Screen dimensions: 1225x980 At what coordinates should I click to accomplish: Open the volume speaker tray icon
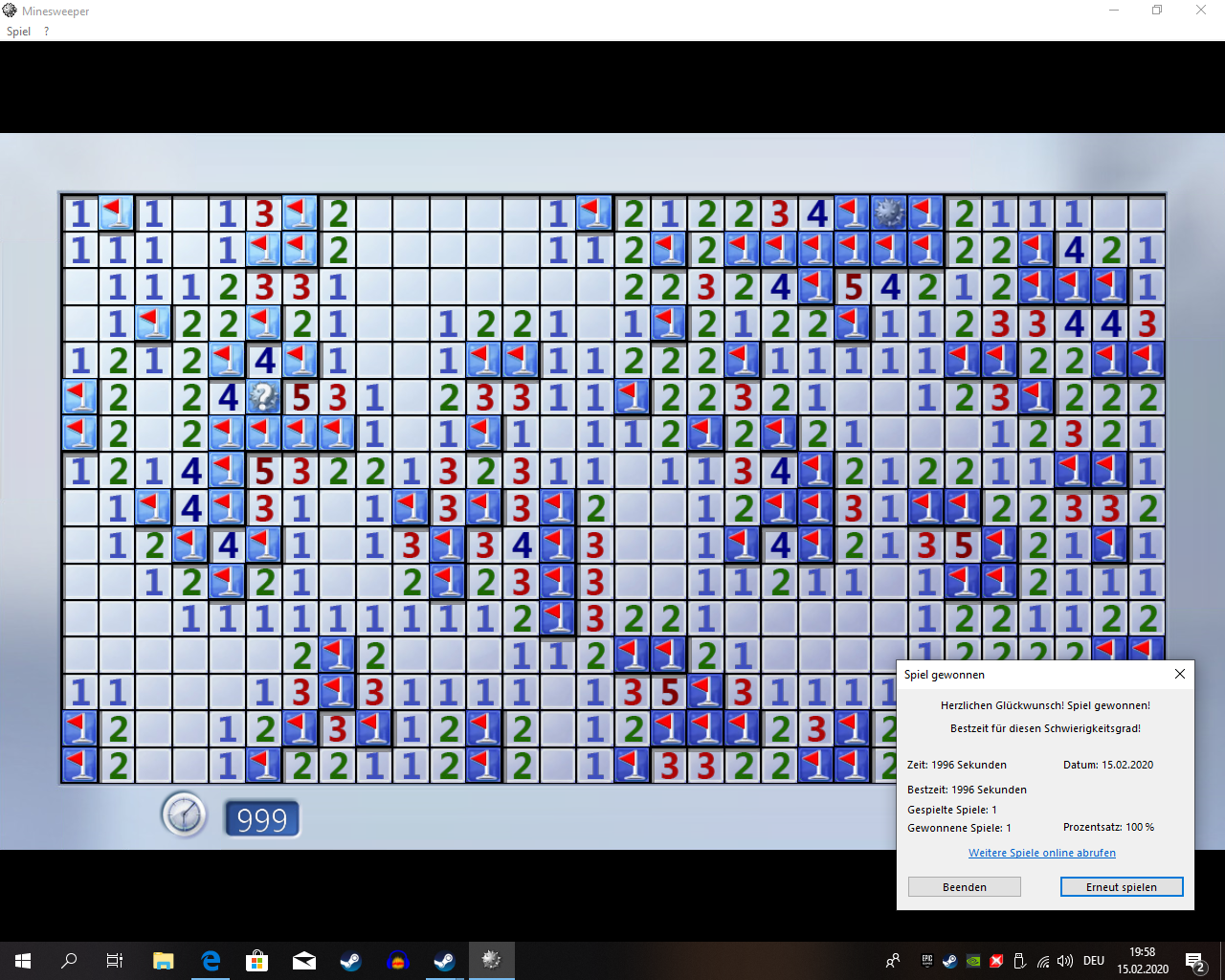[1066, 961]
